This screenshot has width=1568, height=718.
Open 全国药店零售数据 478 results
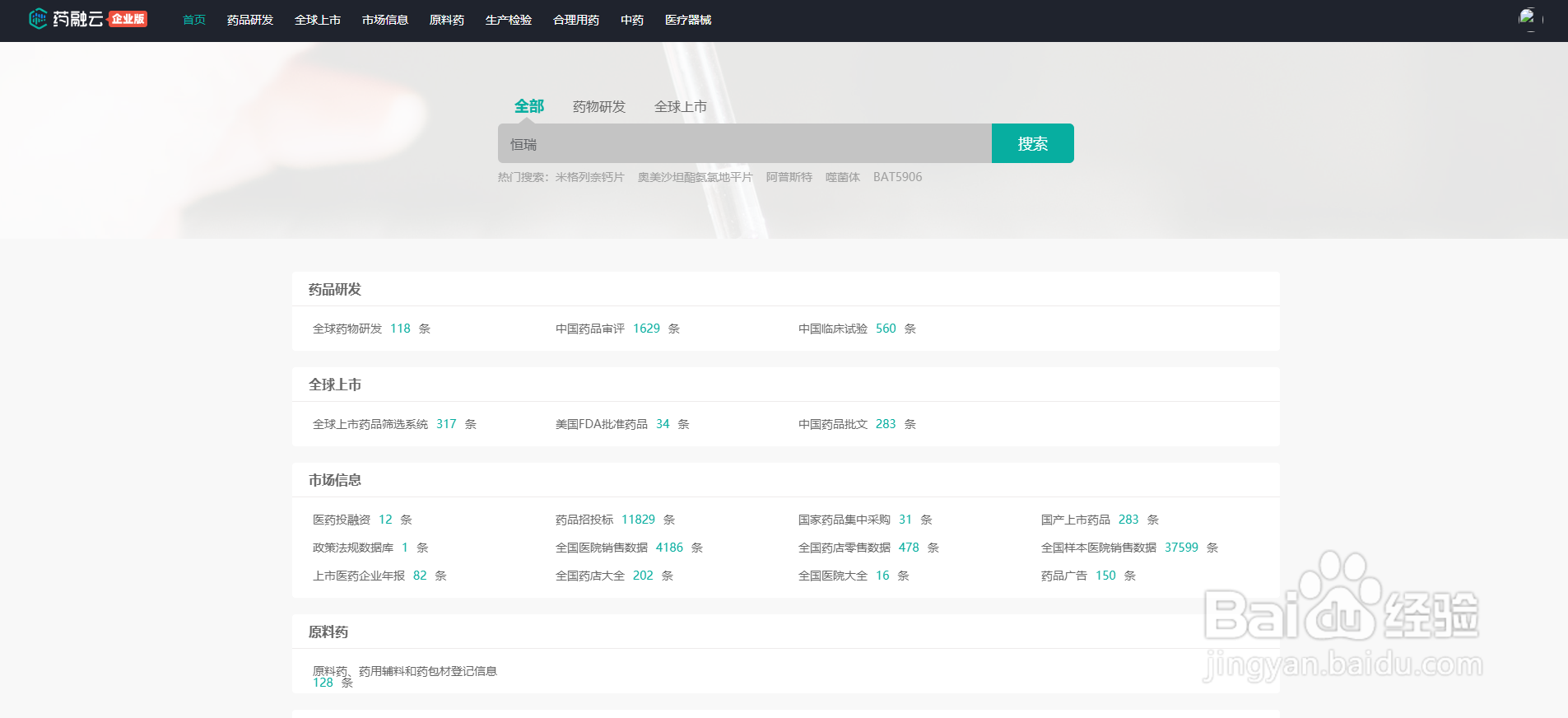tap(869, 548)
